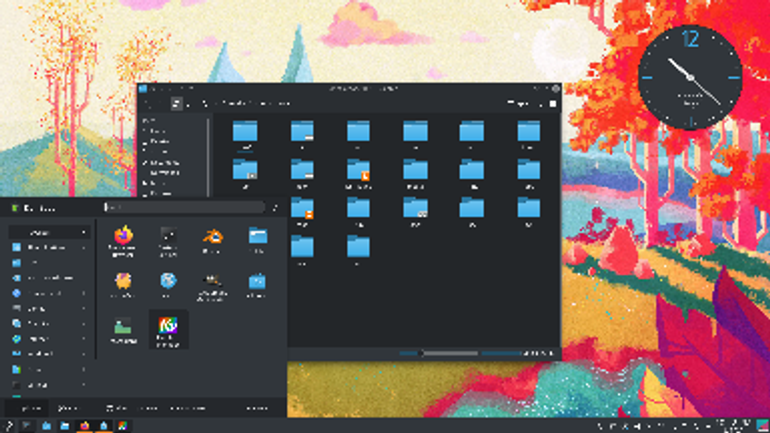Viewport: 770px width, 433px height.
Task: Switch to the Applications tab in launcher footer
Action: tap(29, 408)
